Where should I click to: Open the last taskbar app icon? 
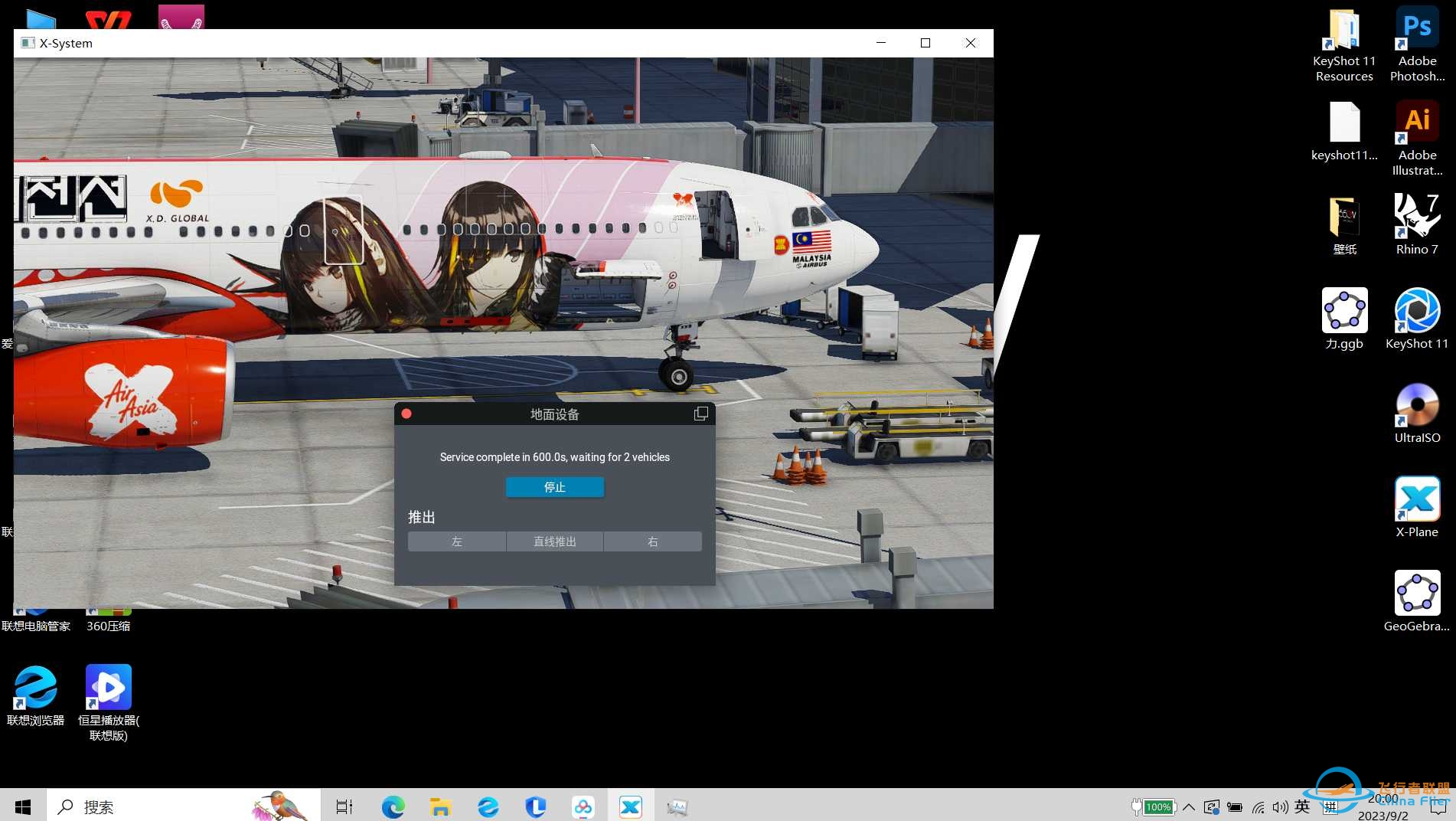point(677,806)
